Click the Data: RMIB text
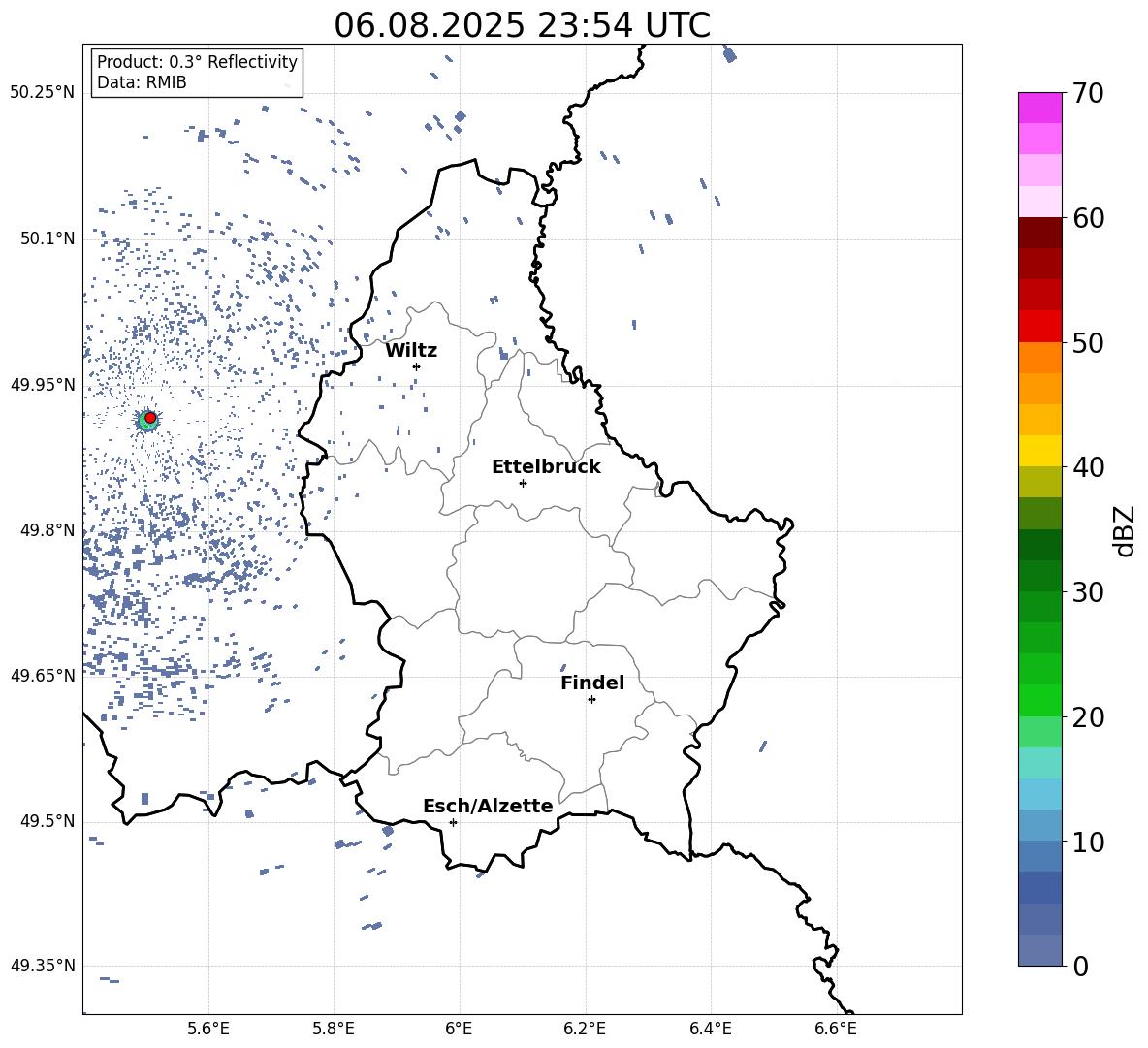This screenshot has height=1048, width=1148. (x=142, y=82)
